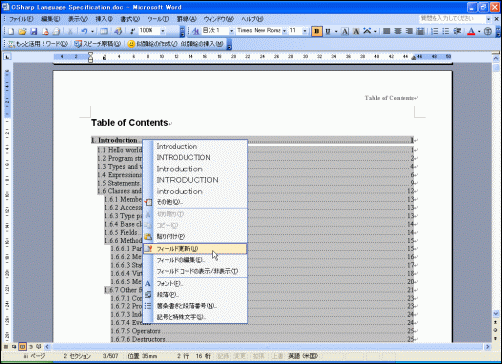The image size is (502, 364).
Task: Choose 記号と特殊文字 in context menu
Action: [x=195, y=317]
